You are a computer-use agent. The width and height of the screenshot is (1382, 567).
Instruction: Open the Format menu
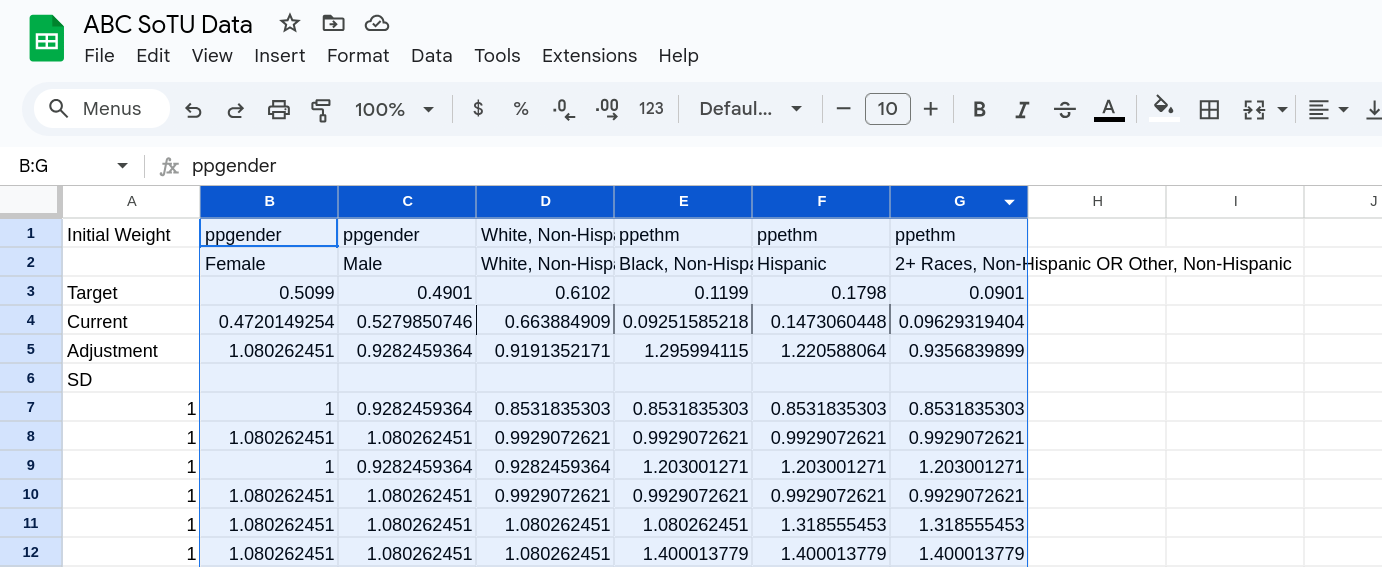pyautogui.click(x=358, y=56)
